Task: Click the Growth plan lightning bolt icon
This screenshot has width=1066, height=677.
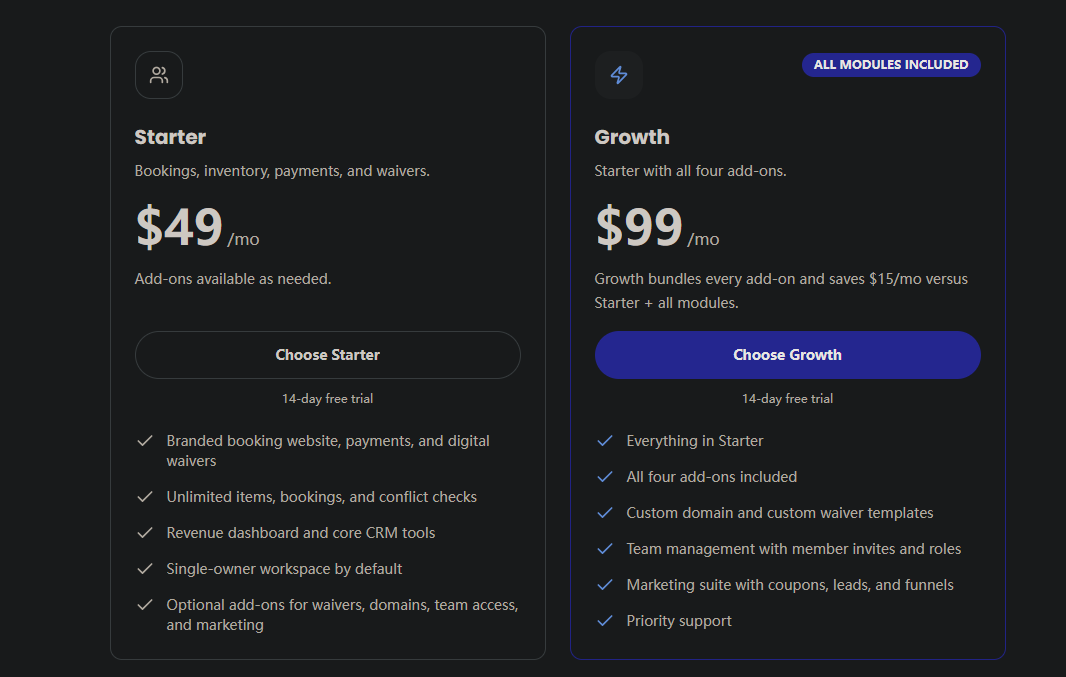Action: tap(619, 75)
